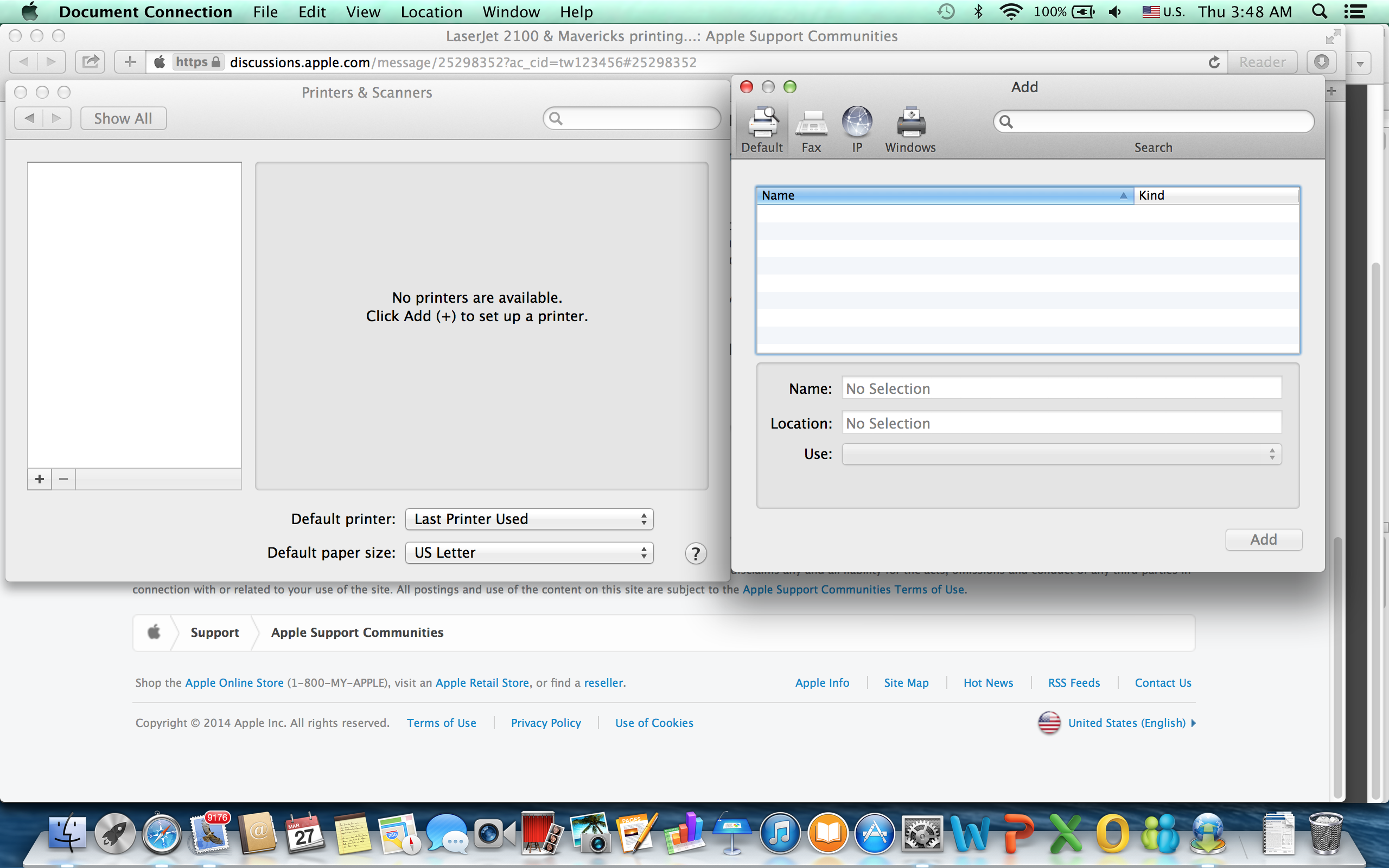Click the Show All button
The width and height of the screenshot is (1389, 868).
[123, 118]
